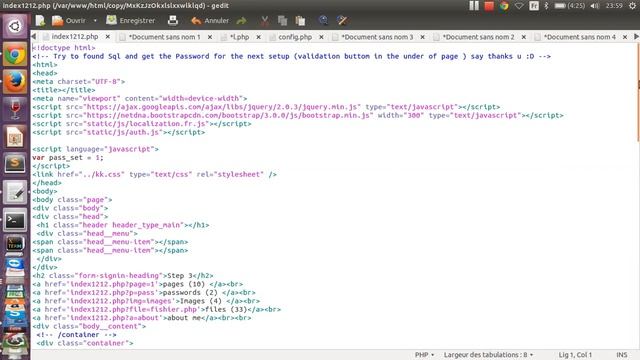Open the system gear session menu
This screenshot has height=360, width=640.
(632, 6)
